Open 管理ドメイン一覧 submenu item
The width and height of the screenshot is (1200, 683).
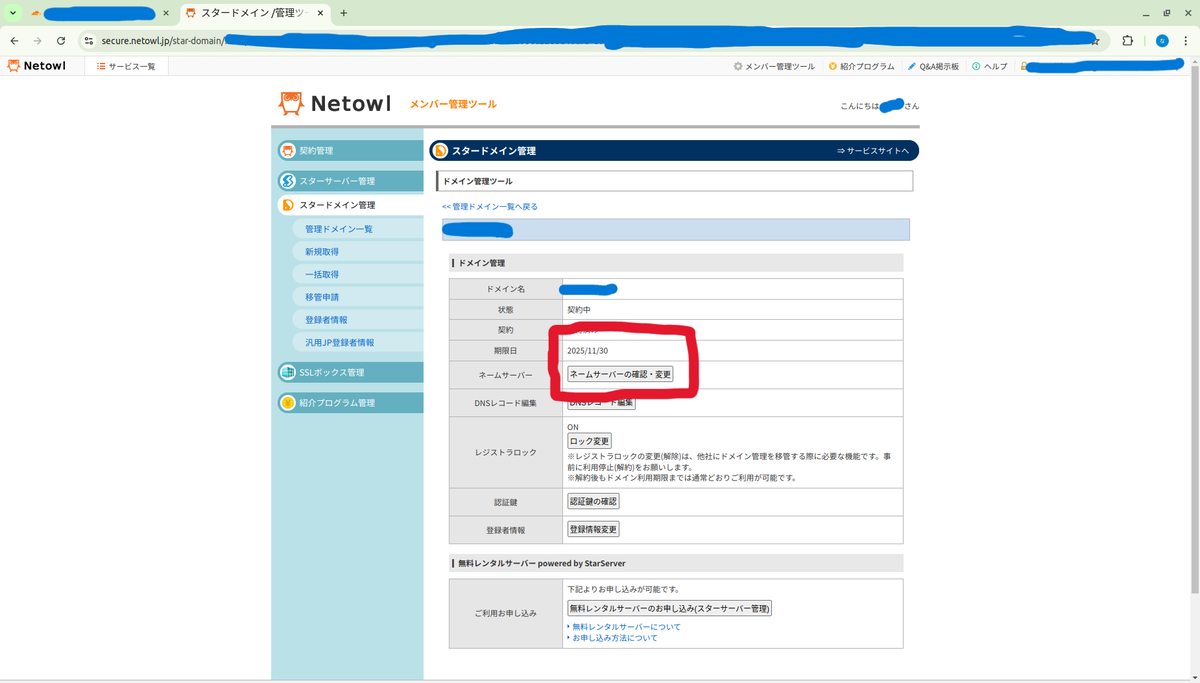point(338,229)
